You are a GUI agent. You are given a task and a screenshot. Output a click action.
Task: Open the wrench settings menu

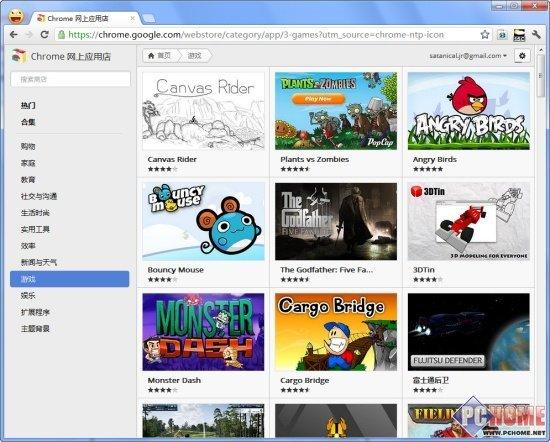(x=536, y=34)
